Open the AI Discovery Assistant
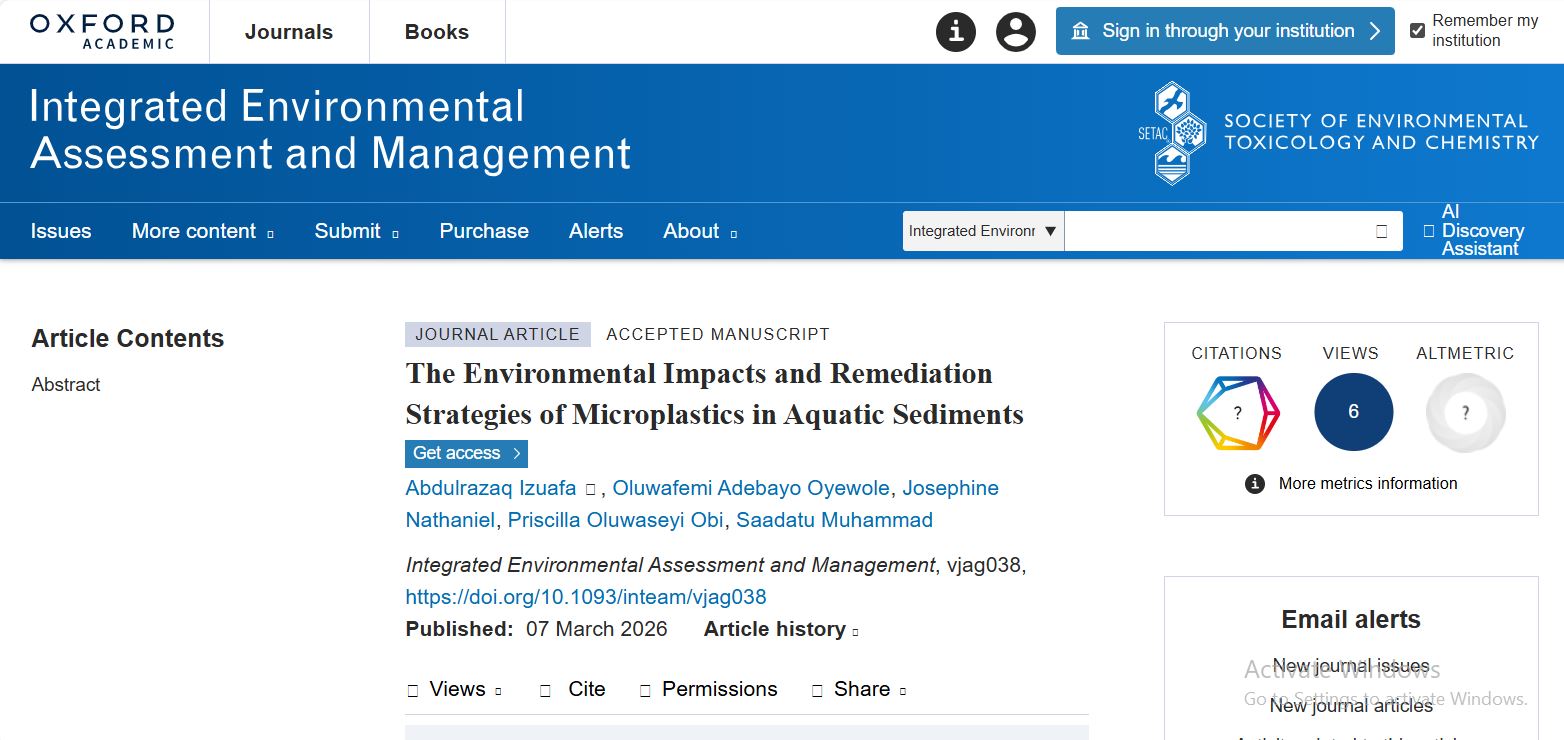The image size is (1564, 740). pyautogui.click(x=1479, y=231)
